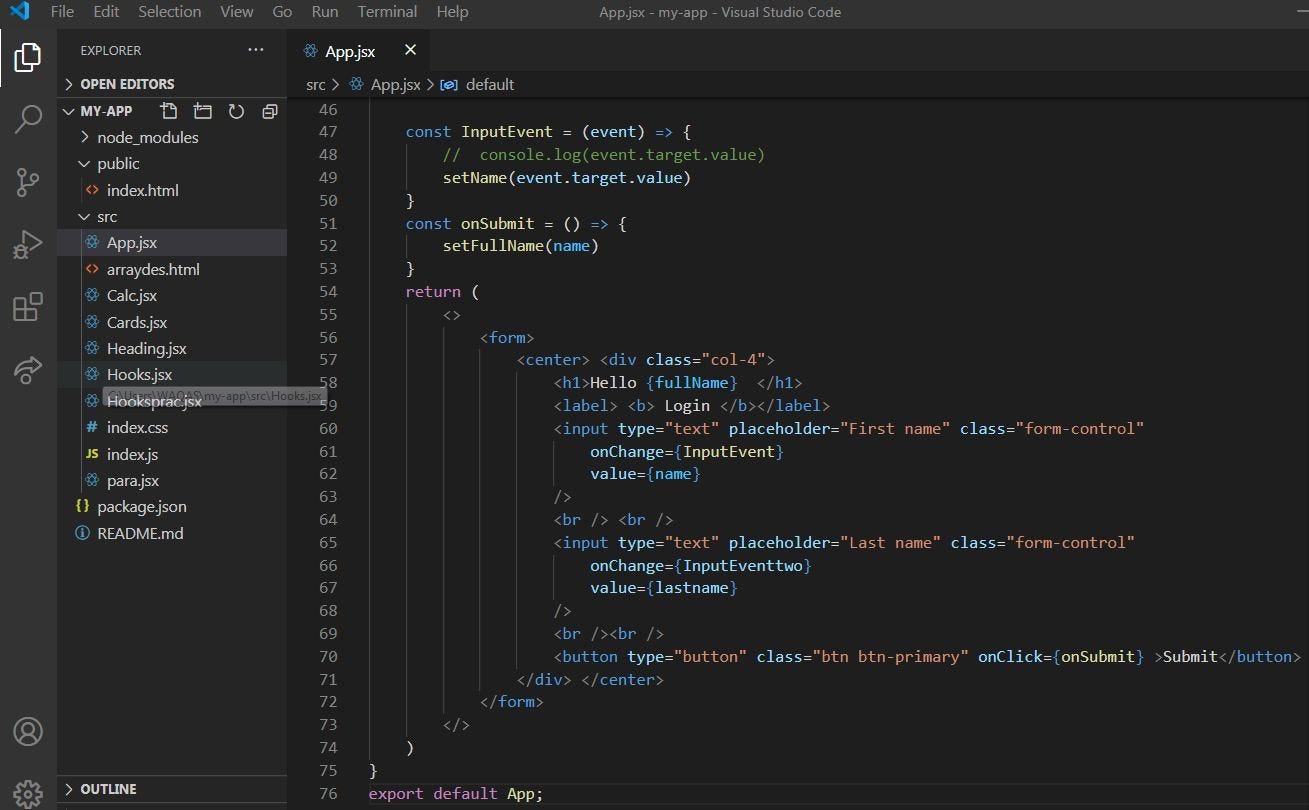Open the Accounts icon
The height and width of the screenshot is (810, 1309).
pyautogui.click(x=27, y=732)
